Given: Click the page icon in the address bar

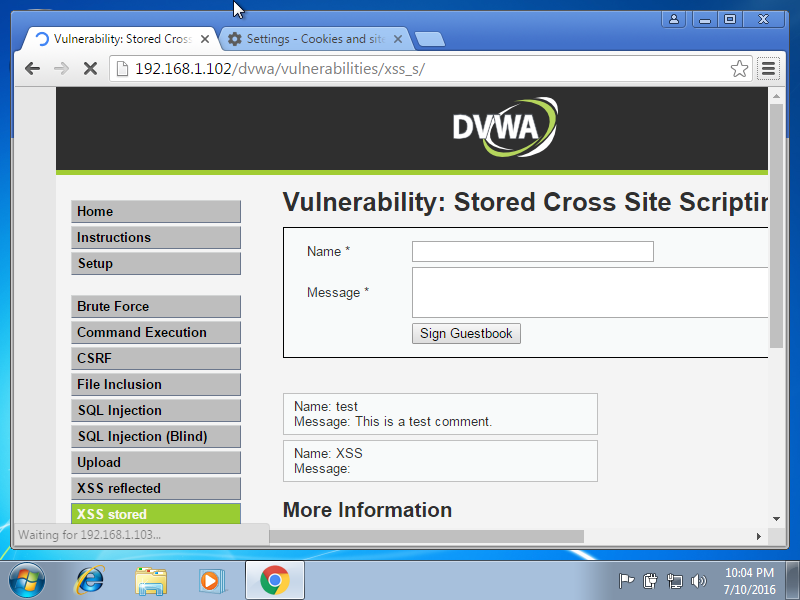Looking at the screenshot, I should click(x=122, y=68).
